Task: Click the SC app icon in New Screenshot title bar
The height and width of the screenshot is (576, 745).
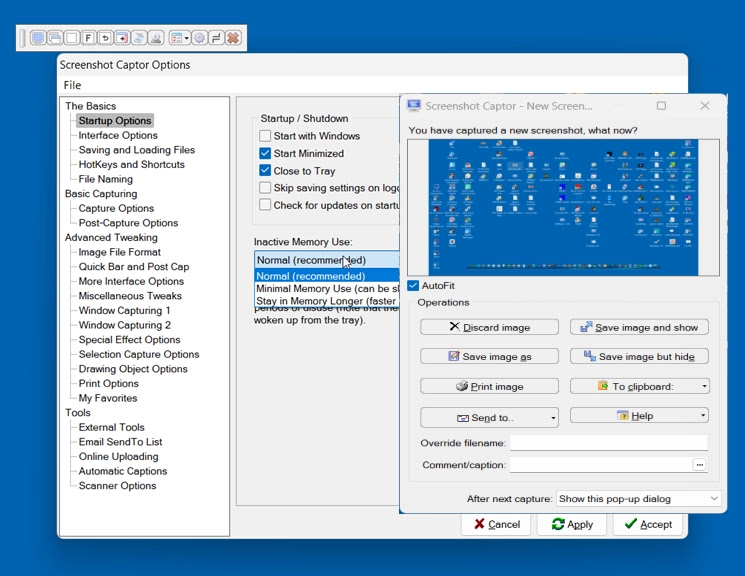Action: point(414,106)
